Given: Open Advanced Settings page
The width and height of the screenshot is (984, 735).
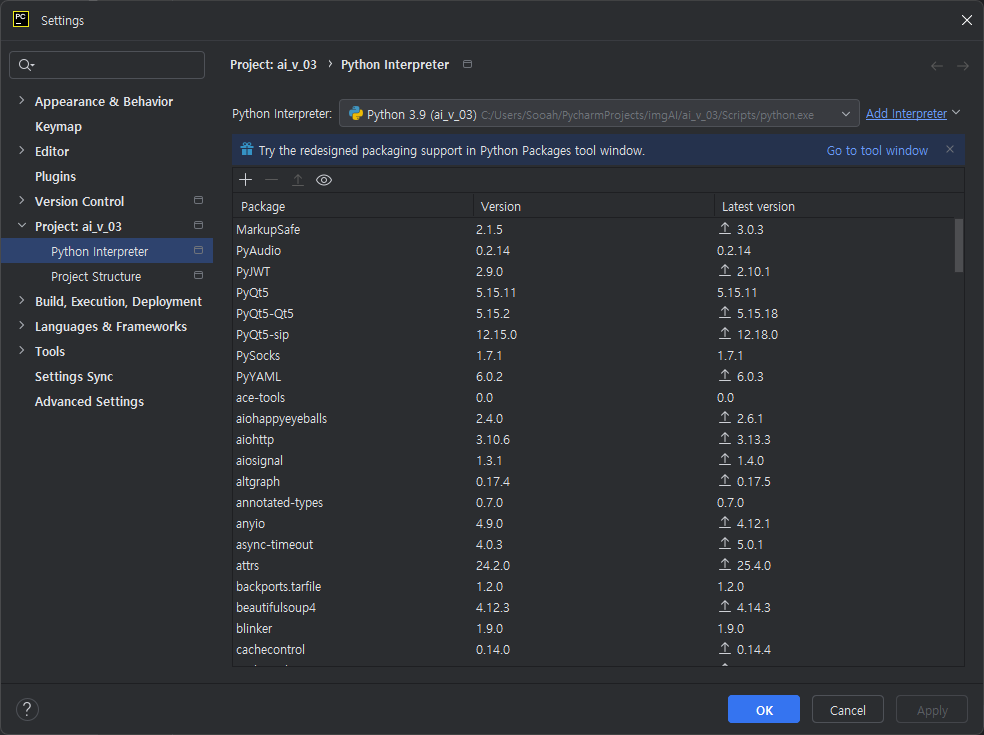Looking at the screenshot, I should point(89,402).
